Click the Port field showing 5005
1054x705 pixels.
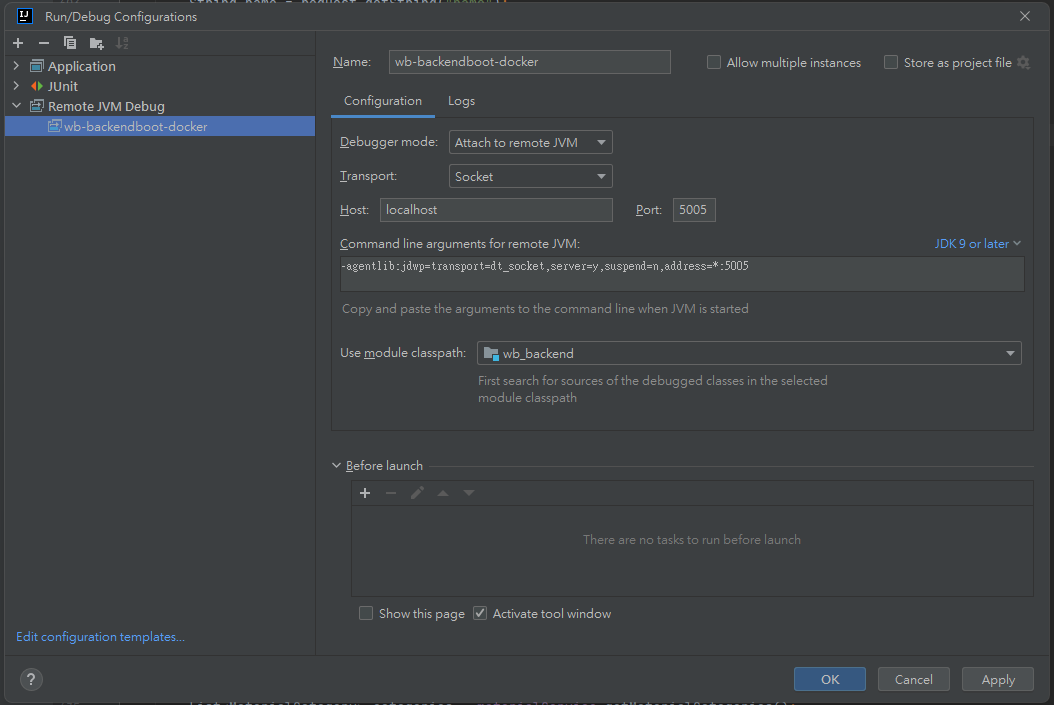point(694,210)
